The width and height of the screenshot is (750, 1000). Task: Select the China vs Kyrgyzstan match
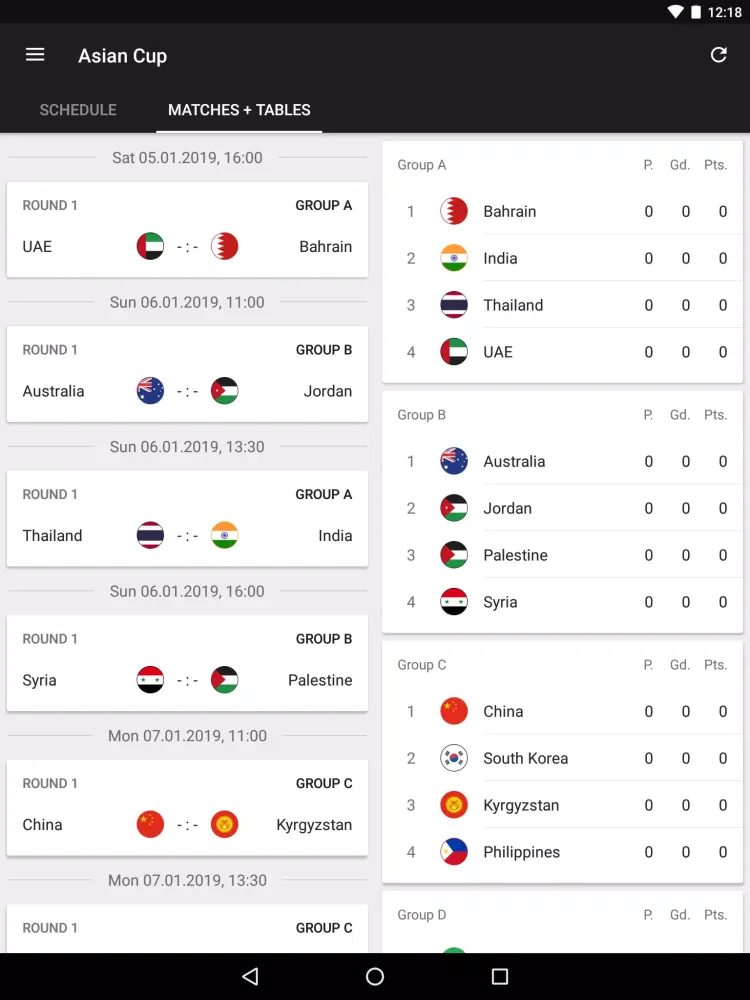click(x=187, y=808)
